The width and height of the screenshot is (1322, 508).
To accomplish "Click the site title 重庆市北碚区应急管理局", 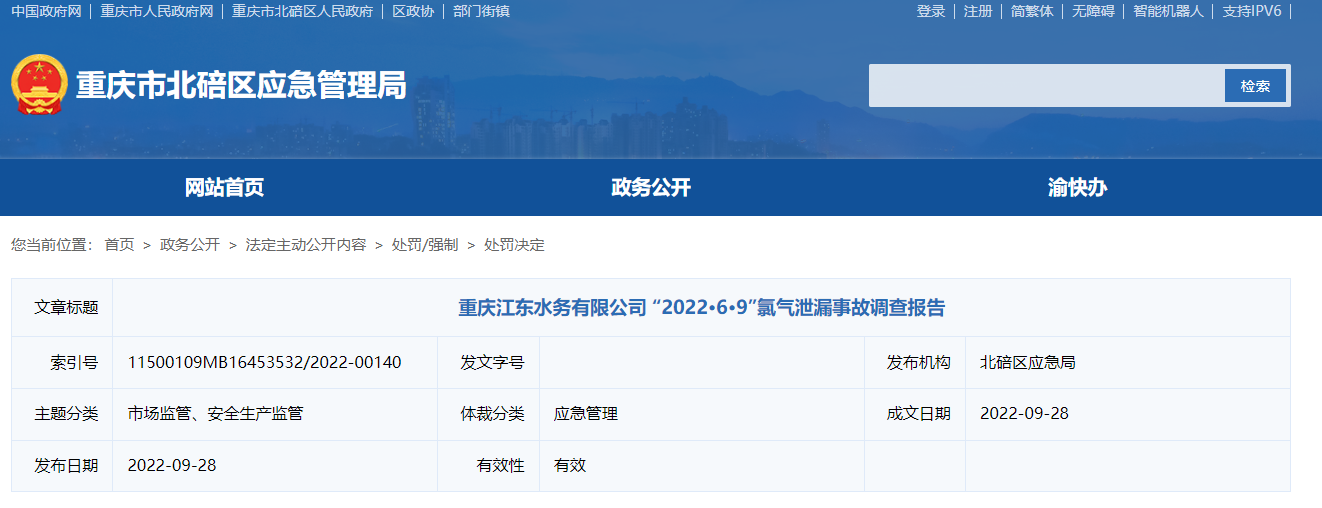I will tap(242, 86).
